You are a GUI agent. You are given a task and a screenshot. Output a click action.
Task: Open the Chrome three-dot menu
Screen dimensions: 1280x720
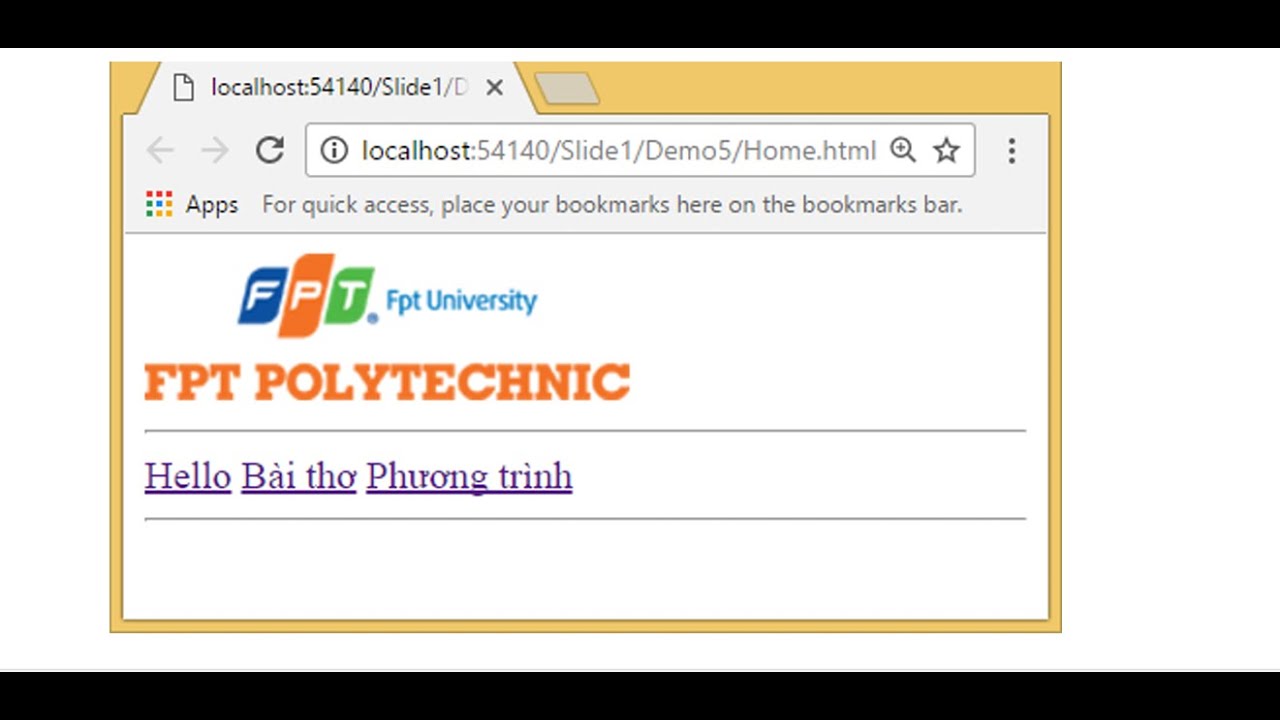tap(1011, 151)
